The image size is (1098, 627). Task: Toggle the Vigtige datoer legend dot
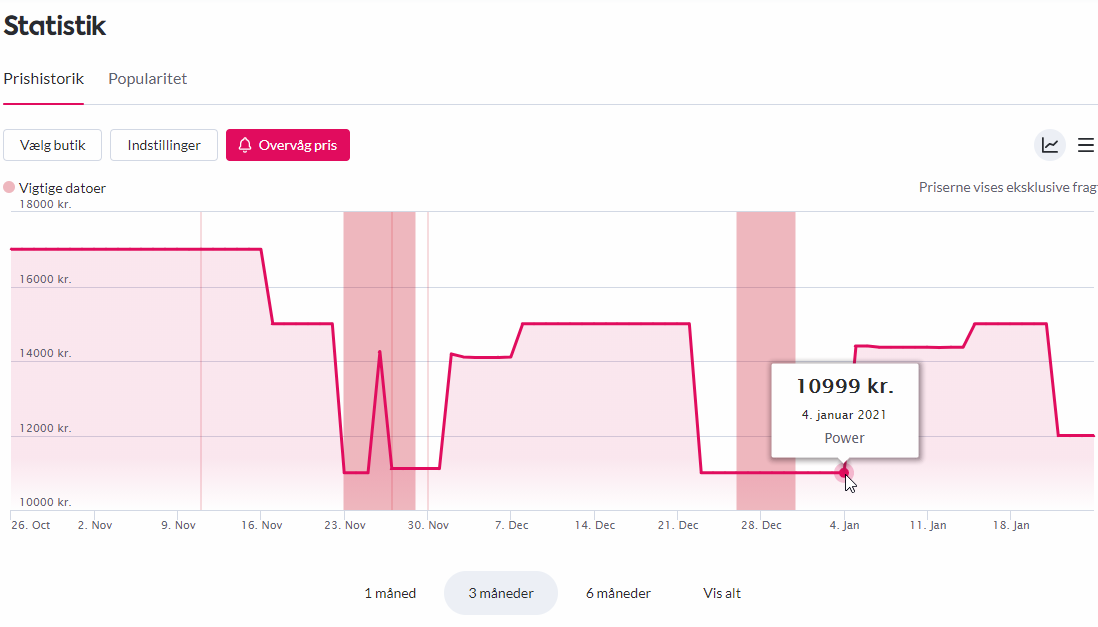tap(9, 188)
